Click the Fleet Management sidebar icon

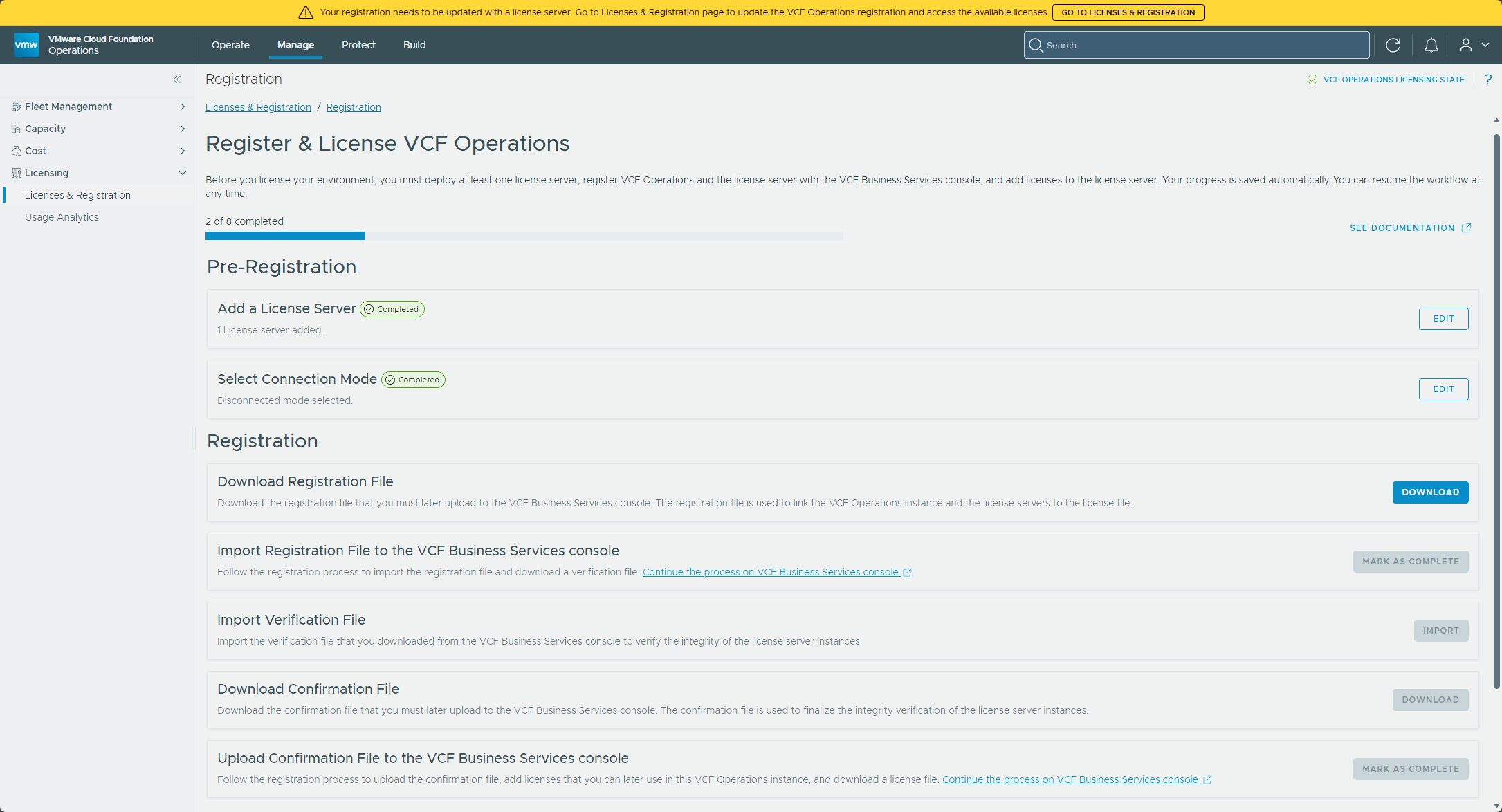click(x=17, y=107)
